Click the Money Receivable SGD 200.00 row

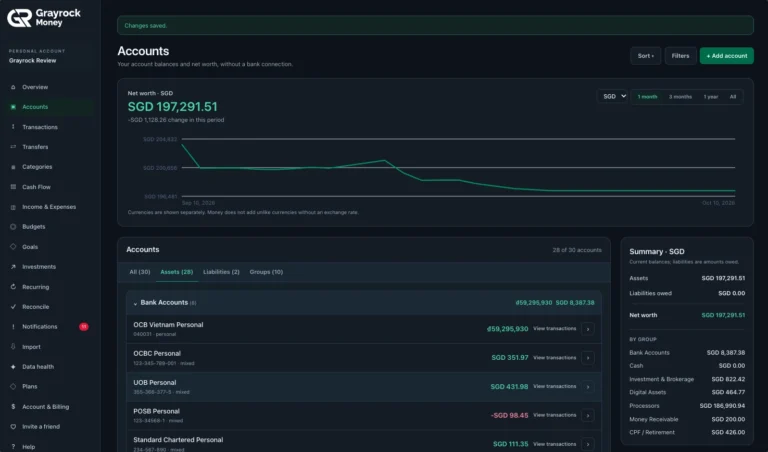point(687,419)
